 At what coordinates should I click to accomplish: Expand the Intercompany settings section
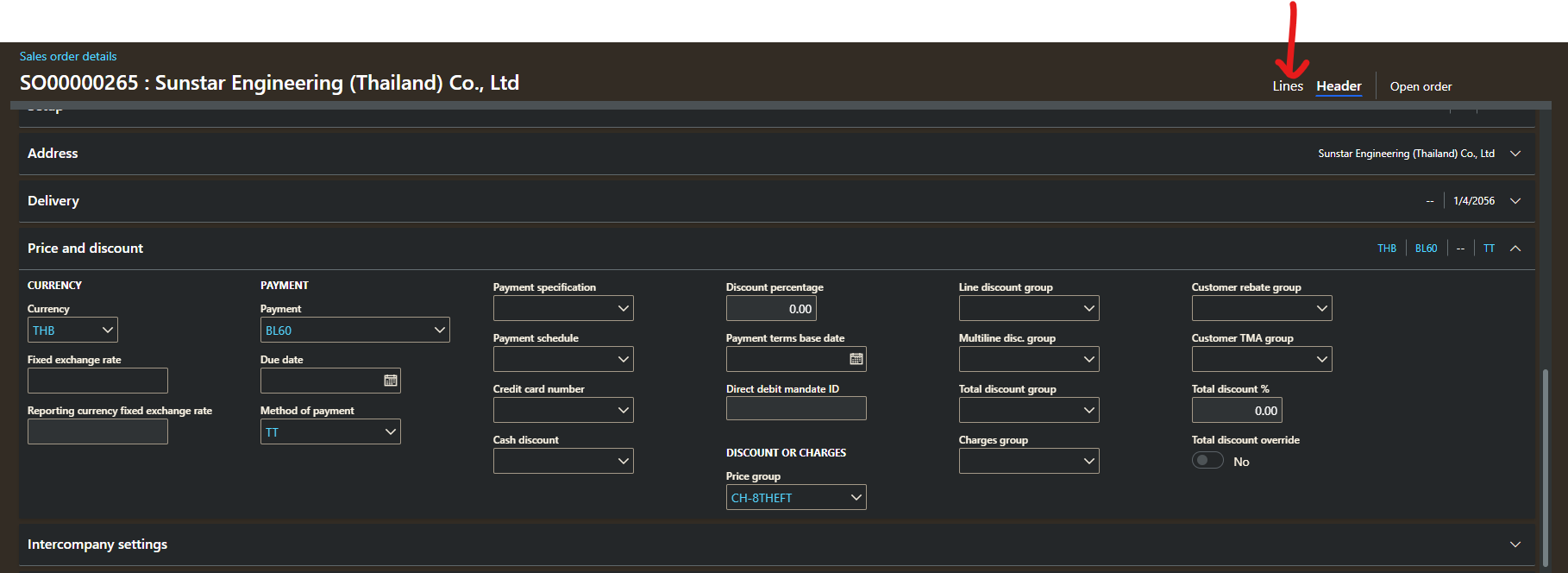(1515, 545)
